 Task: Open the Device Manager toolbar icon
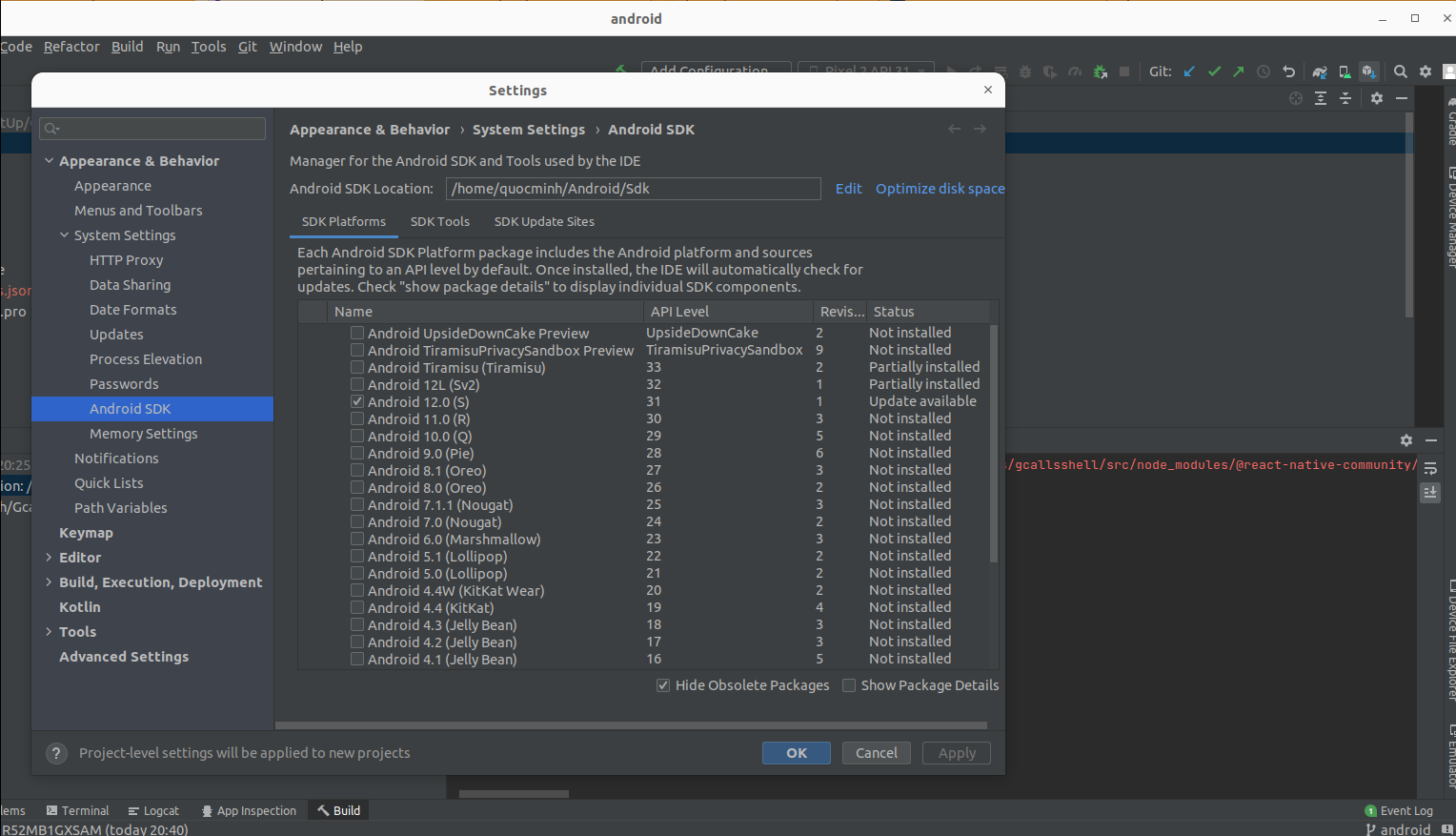1344,71
